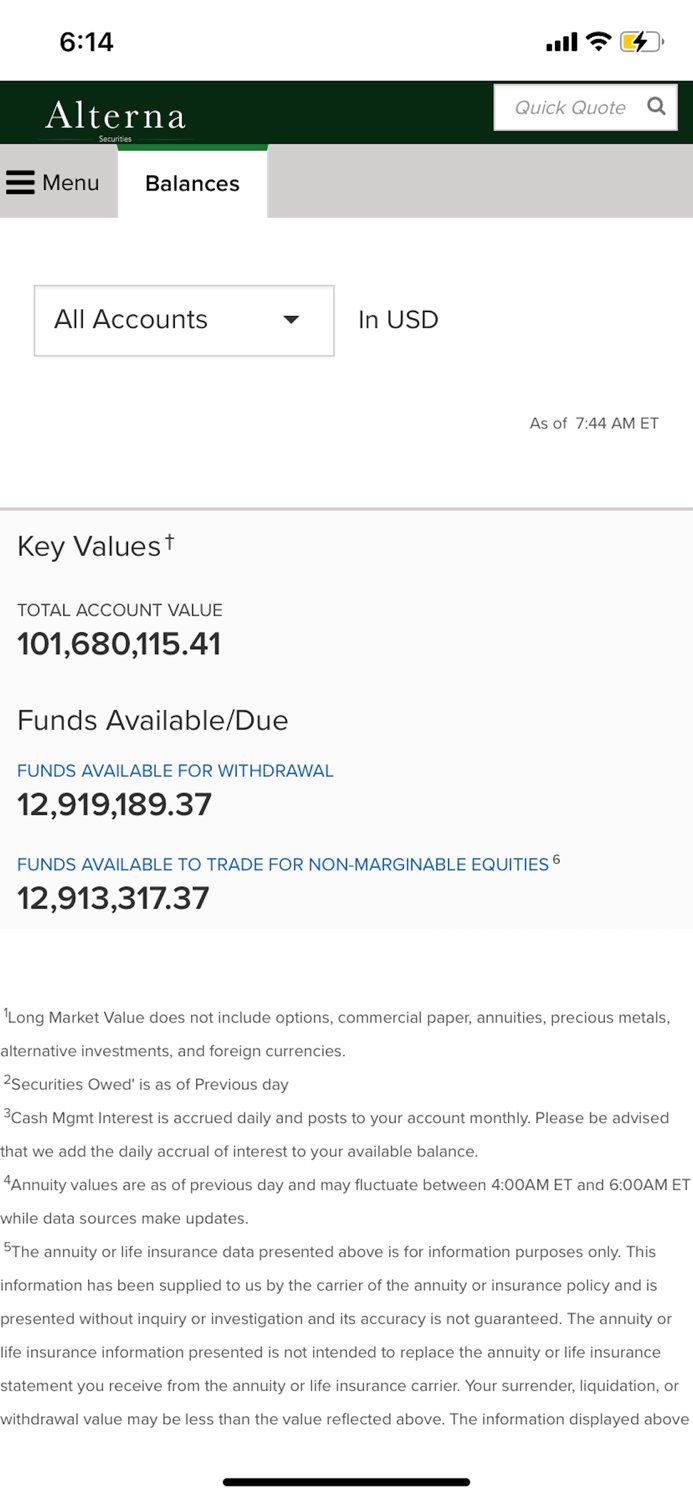This screenshot has width=693, height=1500.
Task: Tap the home indicator bar at bottom
Action: click(346, 1482)
